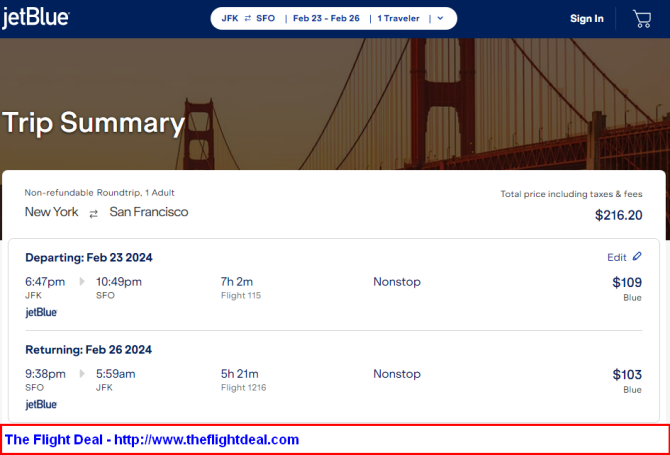
Task: Click the Feb 23 - Feb 26 dates
Action: coord(326,18)
